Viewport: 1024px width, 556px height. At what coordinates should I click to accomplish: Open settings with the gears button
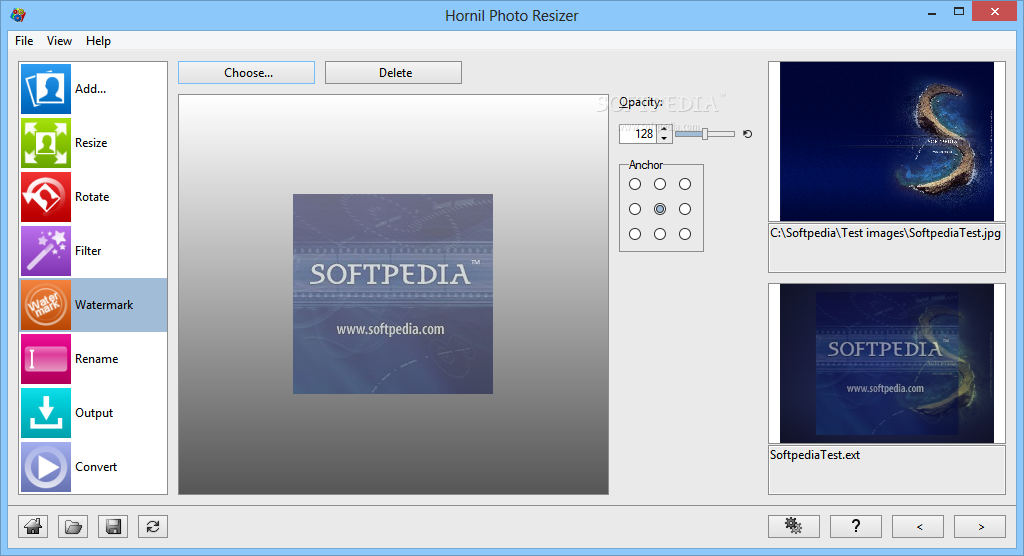[x=793, y=526]
